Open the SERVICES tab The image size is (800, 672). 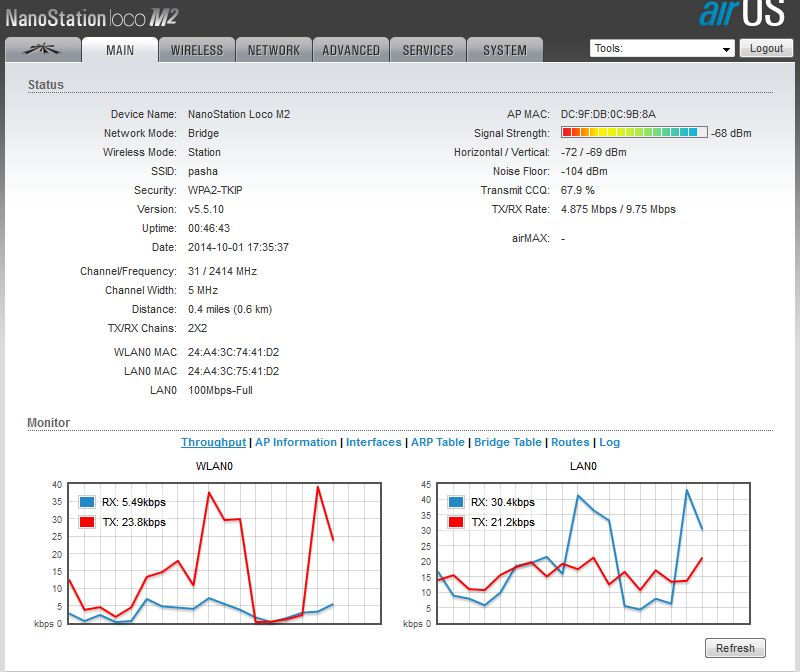coord(428,50)
